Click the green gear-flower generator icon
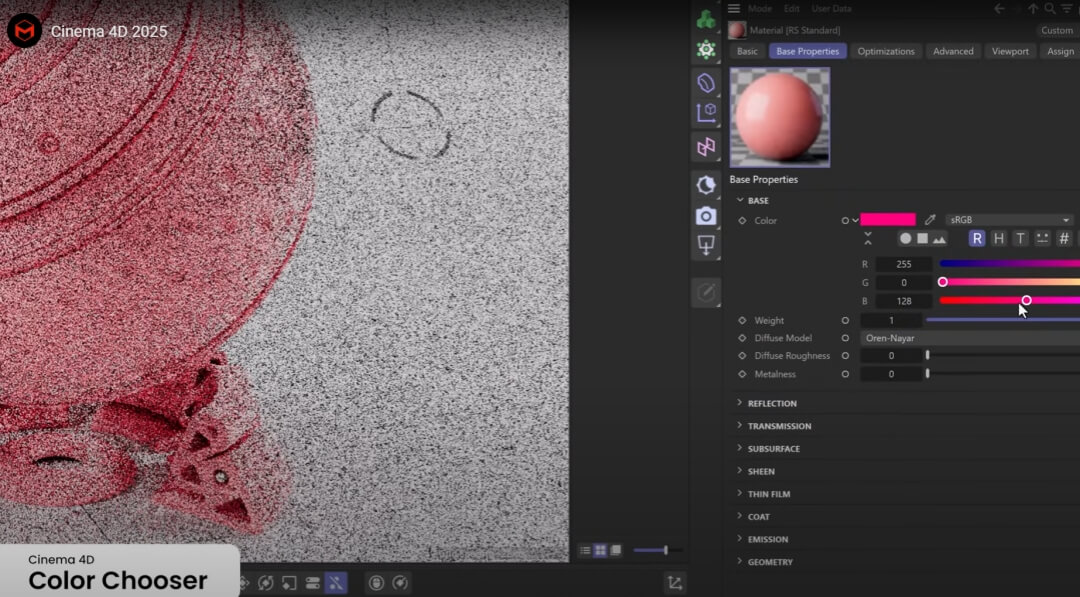The height and width of the screenshot is (597, 1080). 706,50
